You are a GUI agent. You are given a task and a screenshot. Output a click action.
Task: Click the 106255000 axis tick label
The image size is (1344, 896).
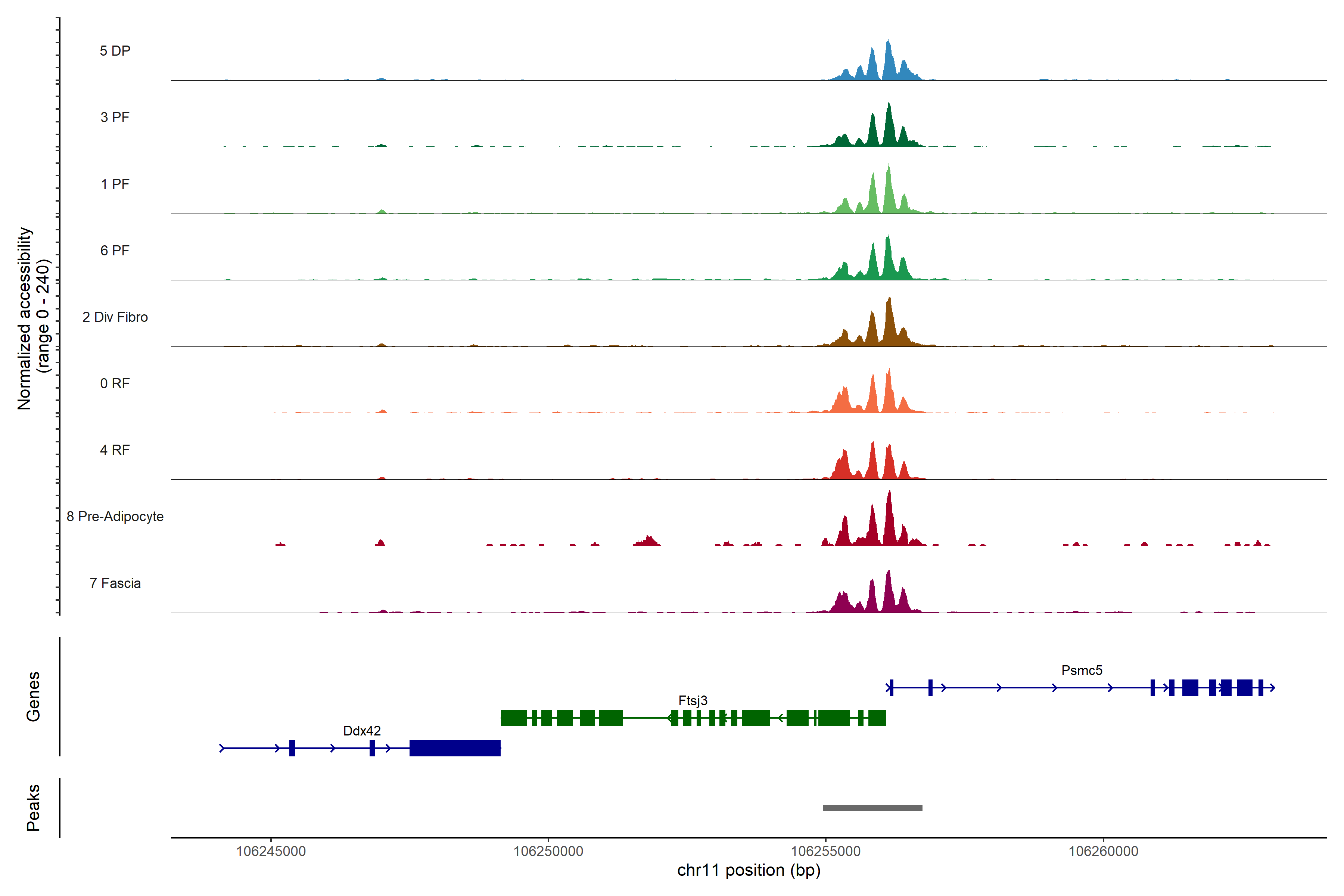point(825,852)
